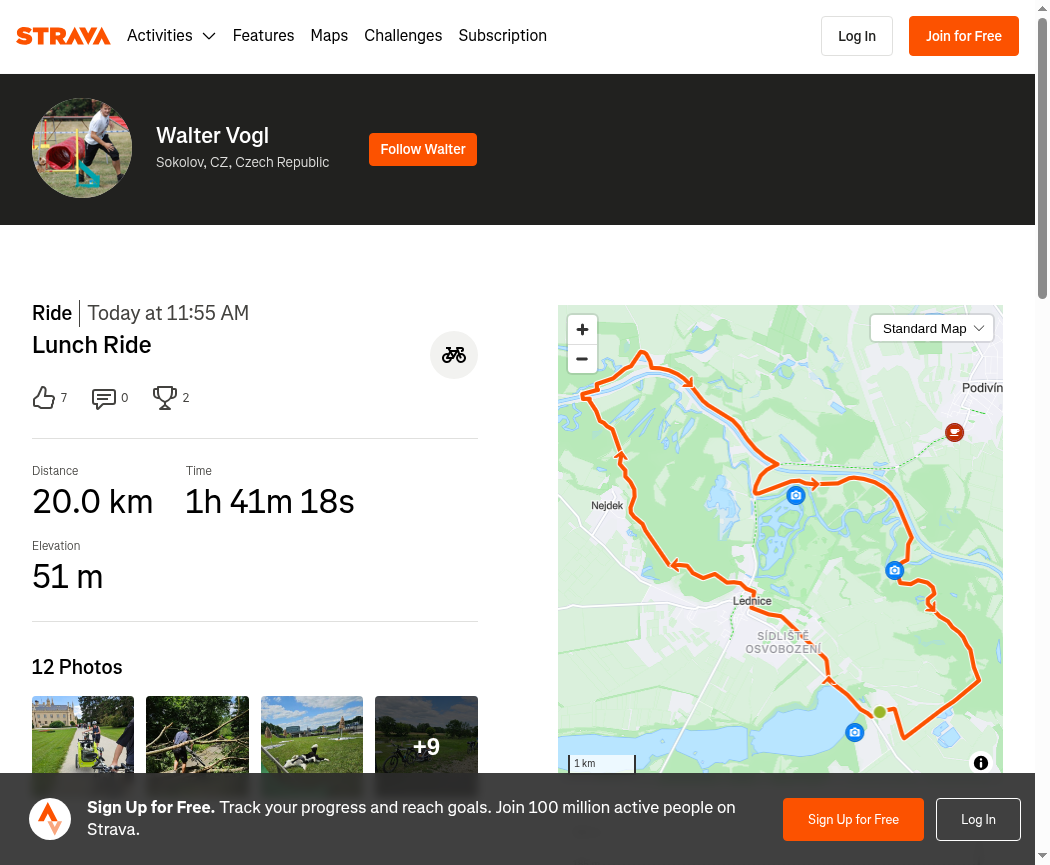1050x865 pixels.
Task: Click the 51 m elevation value
Action: pos(68,577)
